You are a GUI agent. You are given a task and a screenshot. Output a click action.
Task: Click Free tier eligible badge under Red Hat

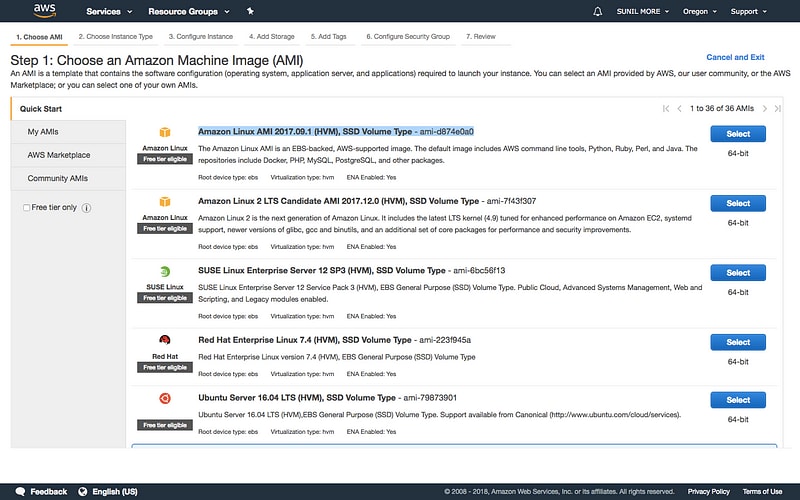click(x=165, y=367)
